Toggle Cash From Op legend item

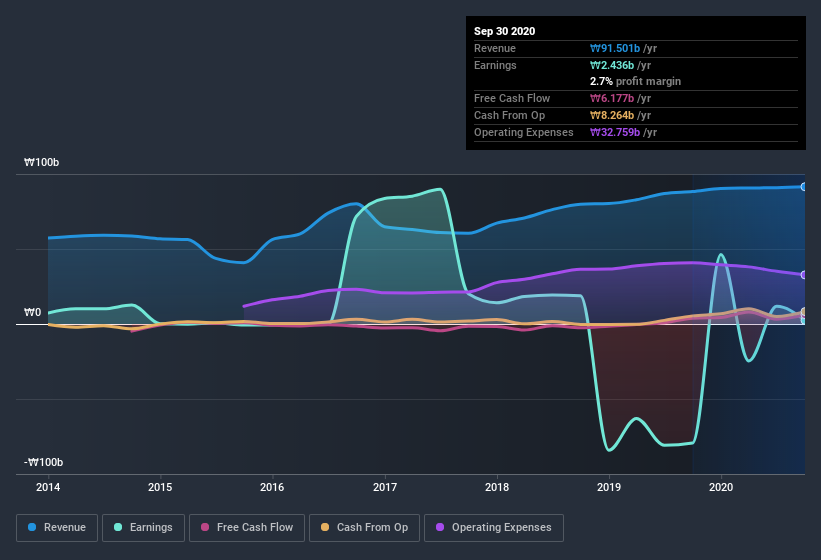pos(363,527)
